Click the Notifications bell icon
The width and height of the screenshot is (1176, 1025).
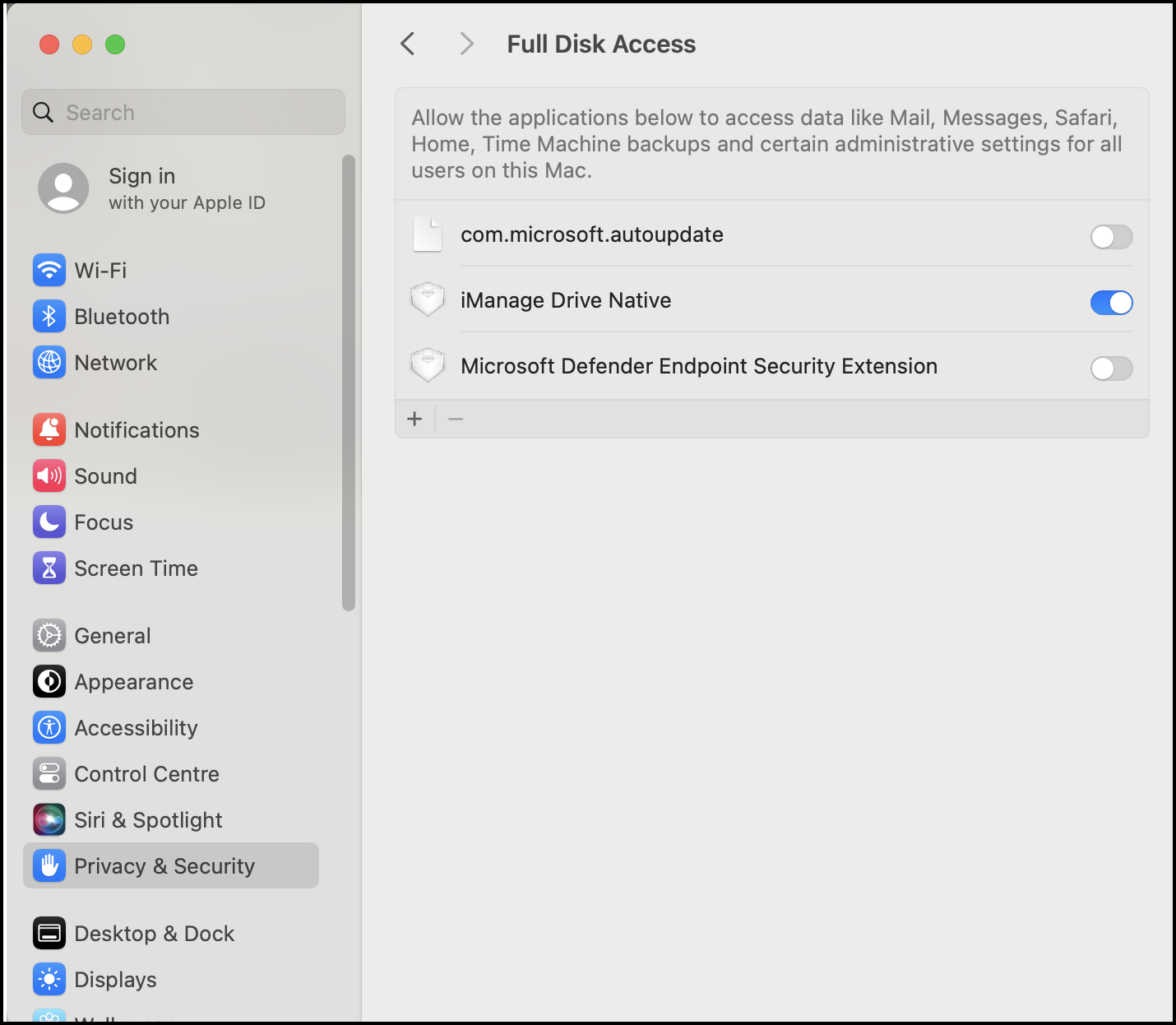coord(49,429)
